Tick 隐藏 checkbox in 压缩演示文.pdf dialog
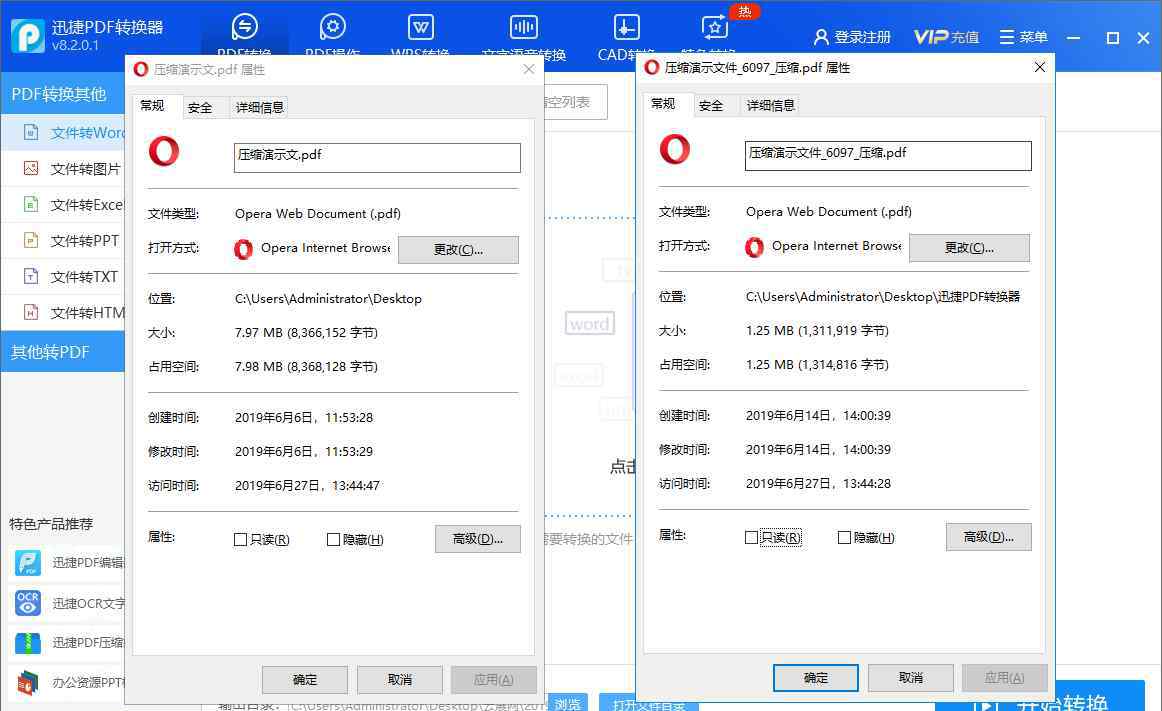This screenshot has width=1162, height=711. (x=333, y=540)
